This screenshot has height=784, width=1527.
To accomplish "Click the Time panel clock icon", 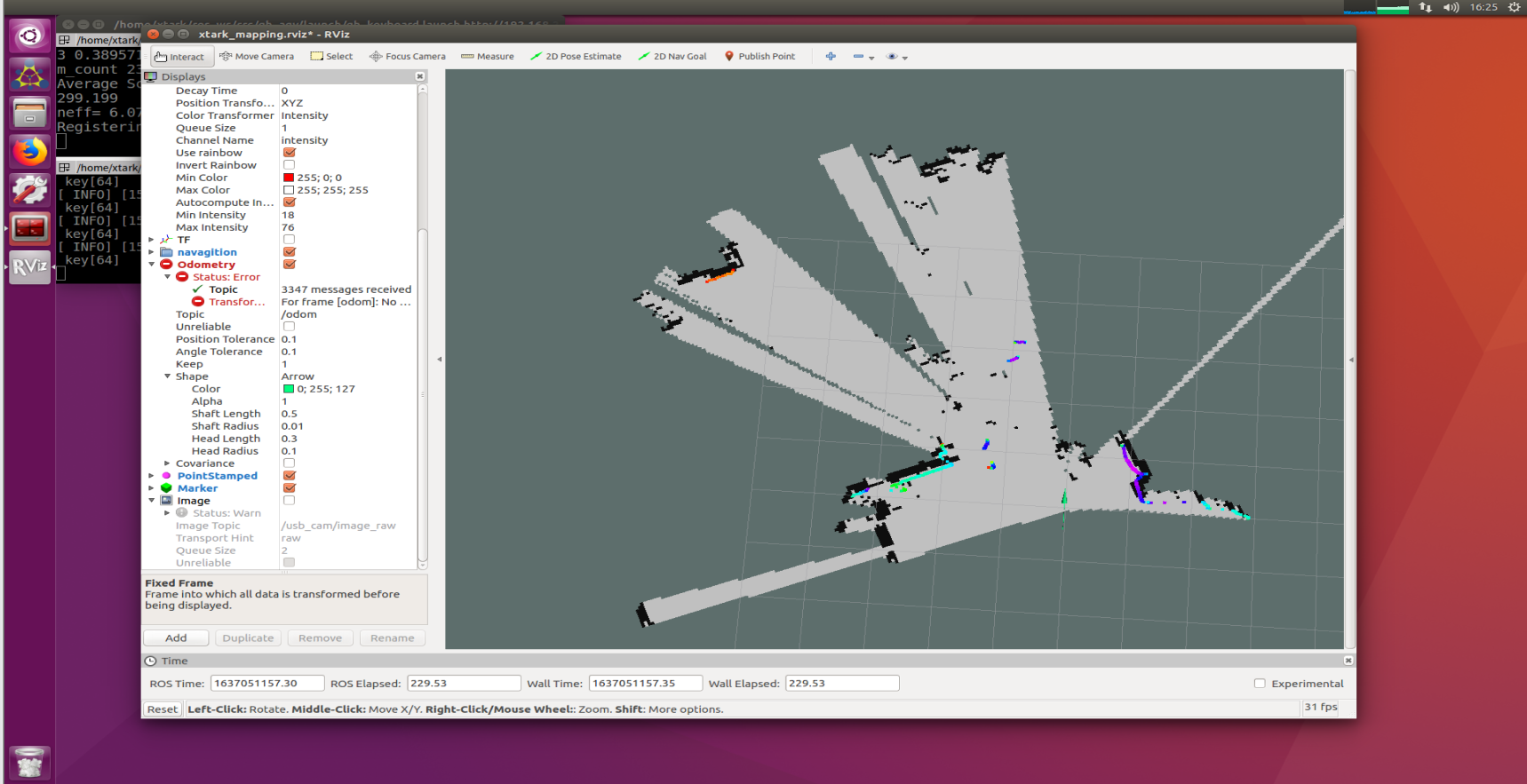I will (151, 661).
